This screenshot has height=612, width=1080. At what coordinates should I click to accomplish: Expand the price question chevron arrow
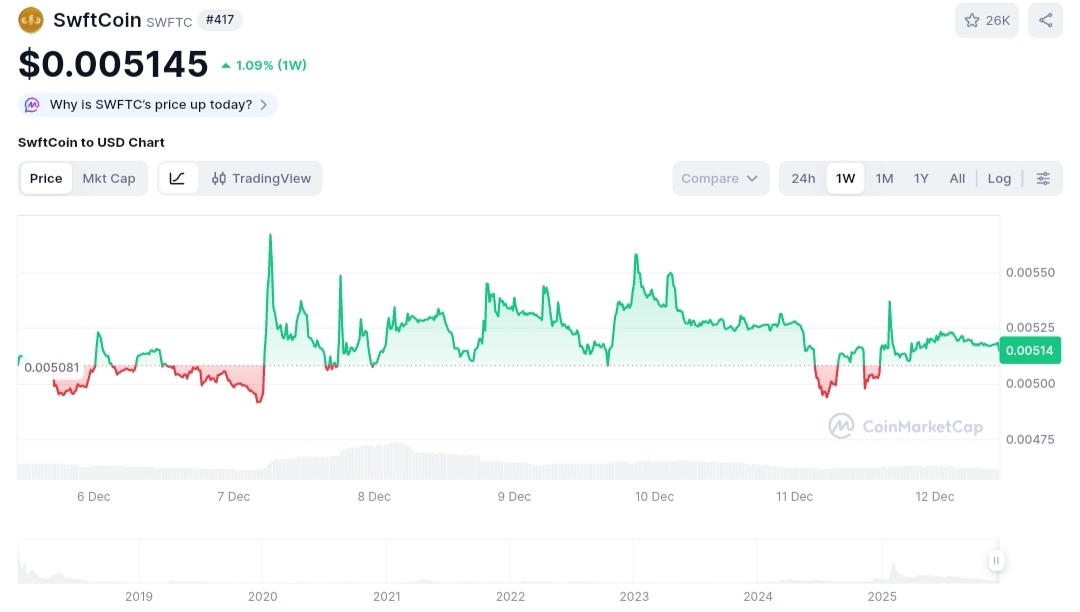click(264, 105)
